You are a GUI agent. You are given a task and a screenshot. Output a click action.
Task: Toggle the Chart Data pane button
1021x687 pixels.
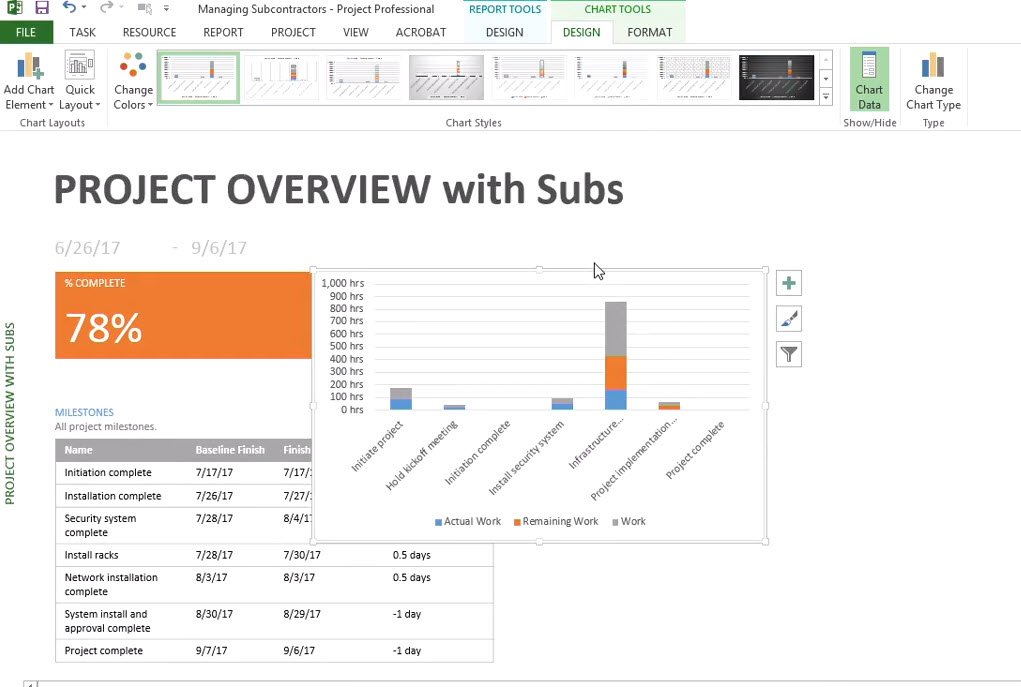pyautogui.click(x=869, y=80)
